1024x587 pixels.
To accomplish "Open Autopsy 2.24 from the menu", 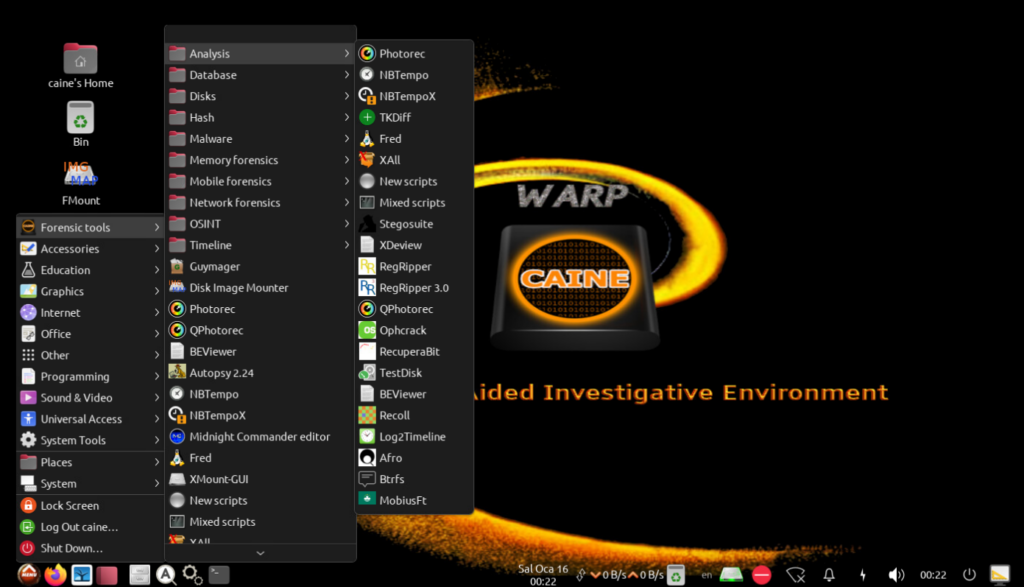I will click(x=260, y=373).
